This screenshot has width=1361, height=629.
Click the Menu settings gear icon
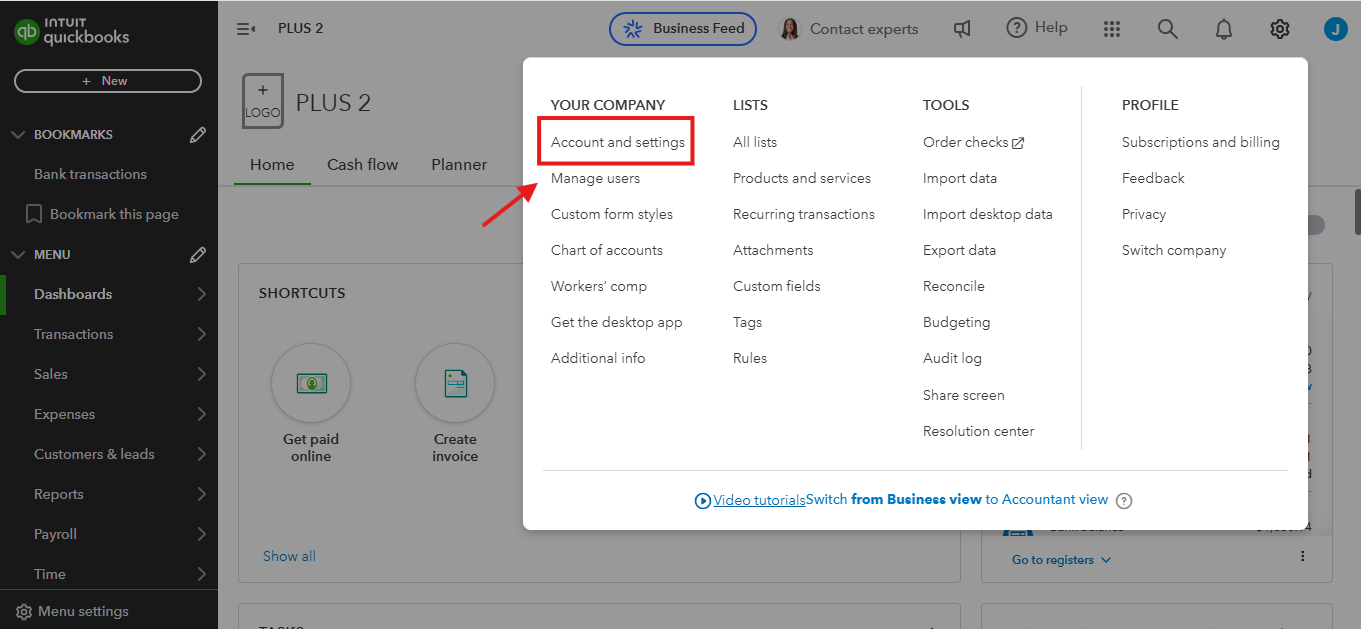tap(24, 611)
